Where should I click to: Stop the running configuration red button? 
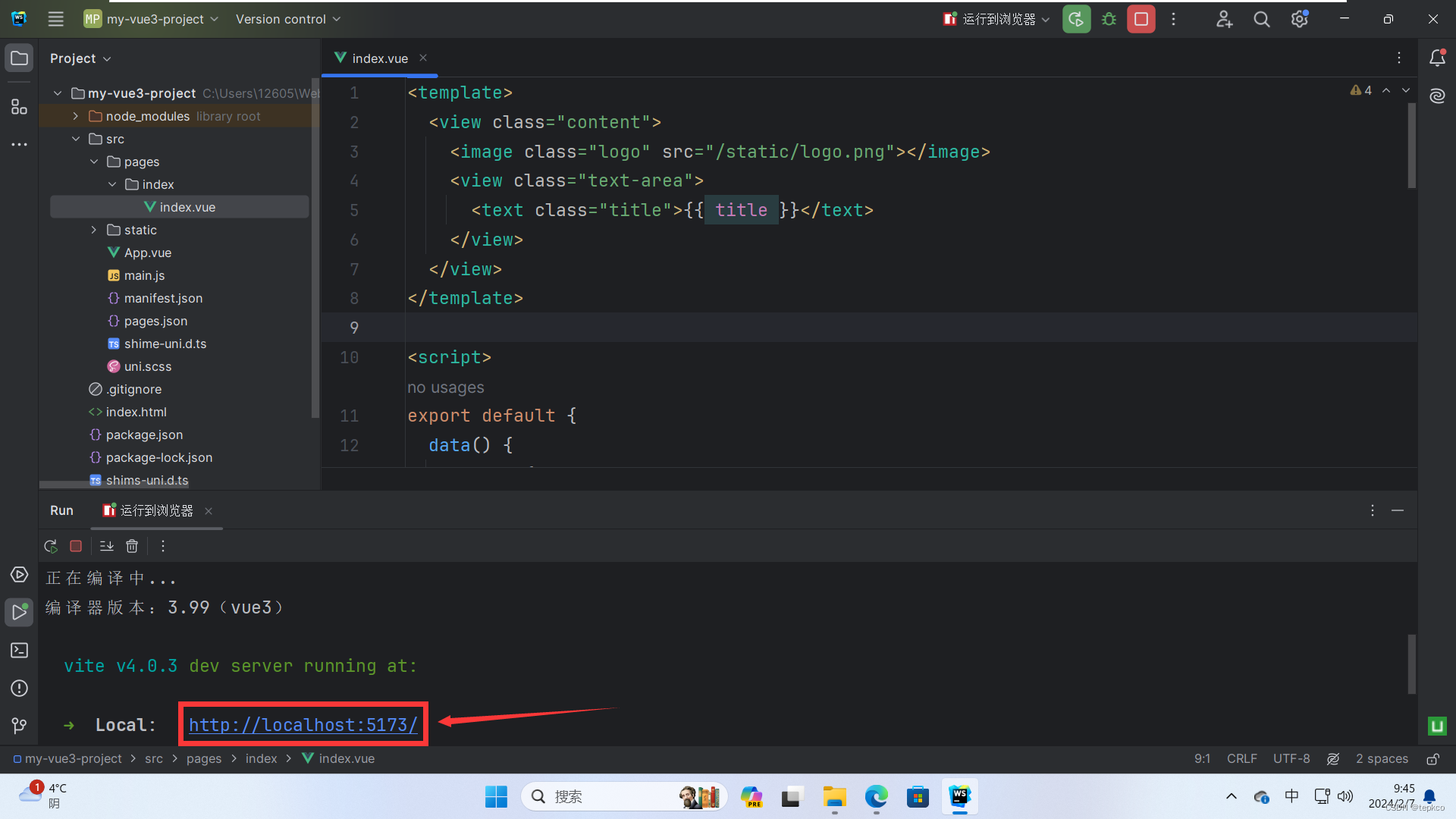pyautogui.click(x=1141, y=19)
